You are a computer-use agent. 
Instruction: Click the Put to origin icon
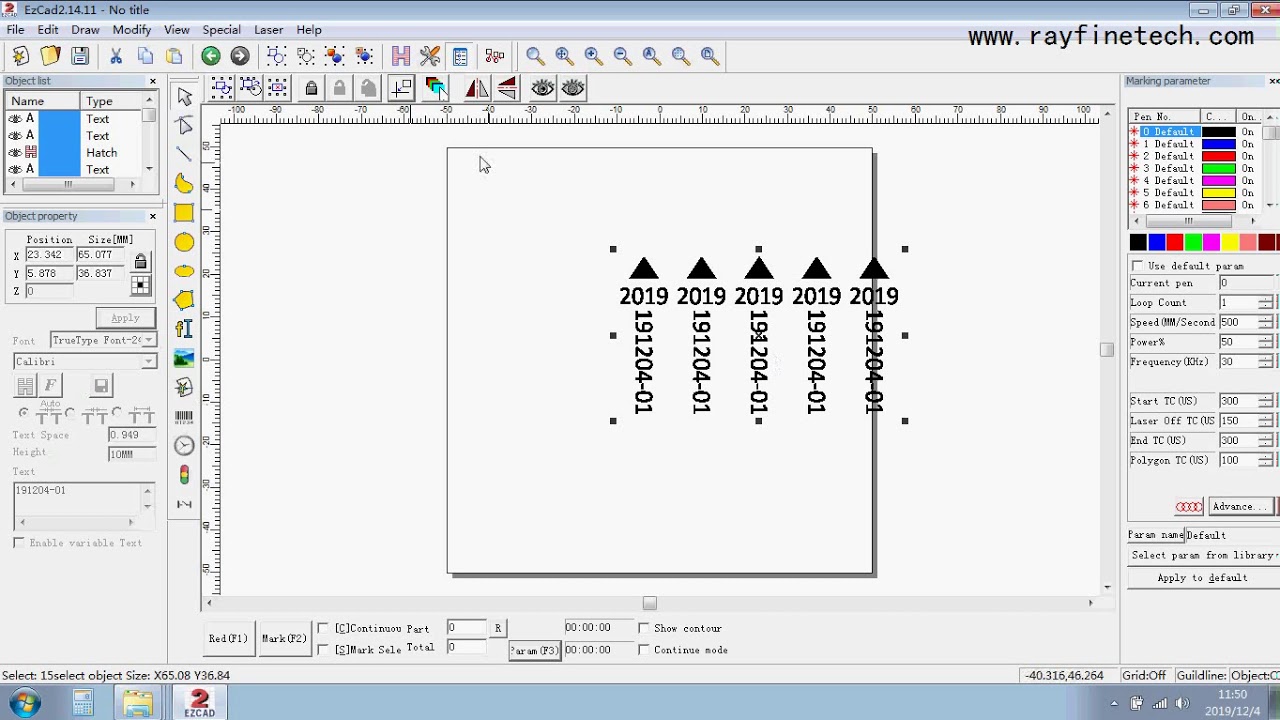tap(401, 88)
